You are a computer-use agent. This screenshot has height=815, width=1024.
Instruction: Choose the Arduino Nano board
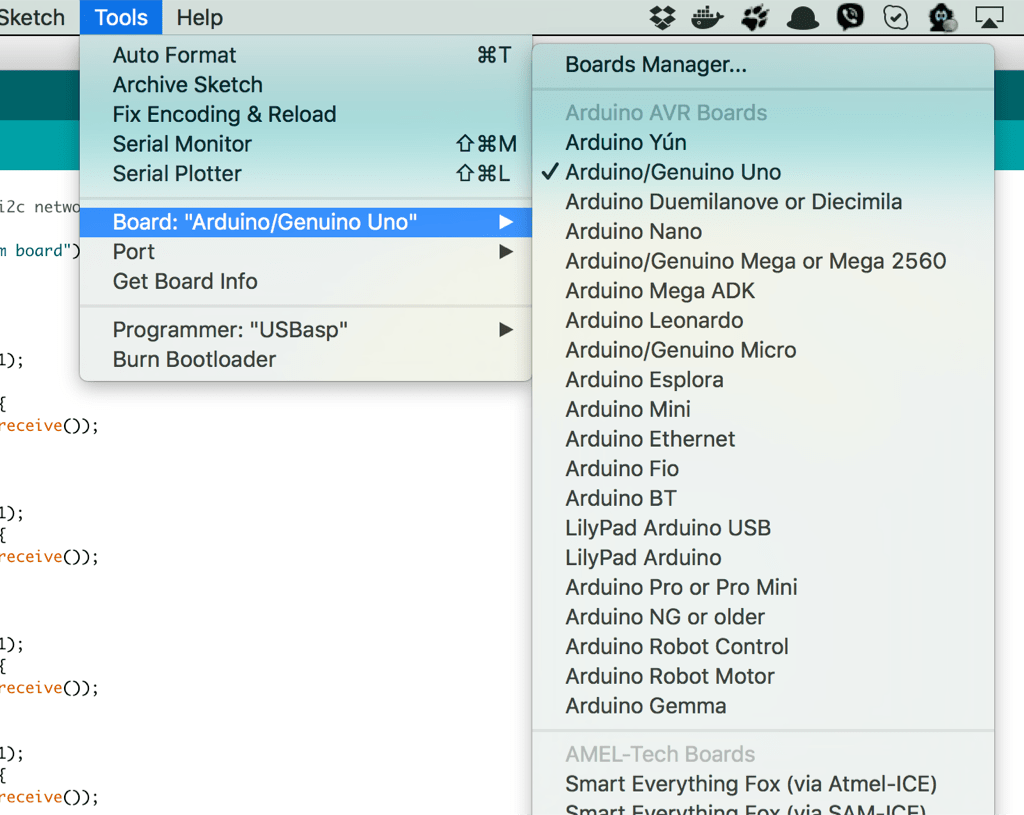pyautogui.click(x=763, y=232)
